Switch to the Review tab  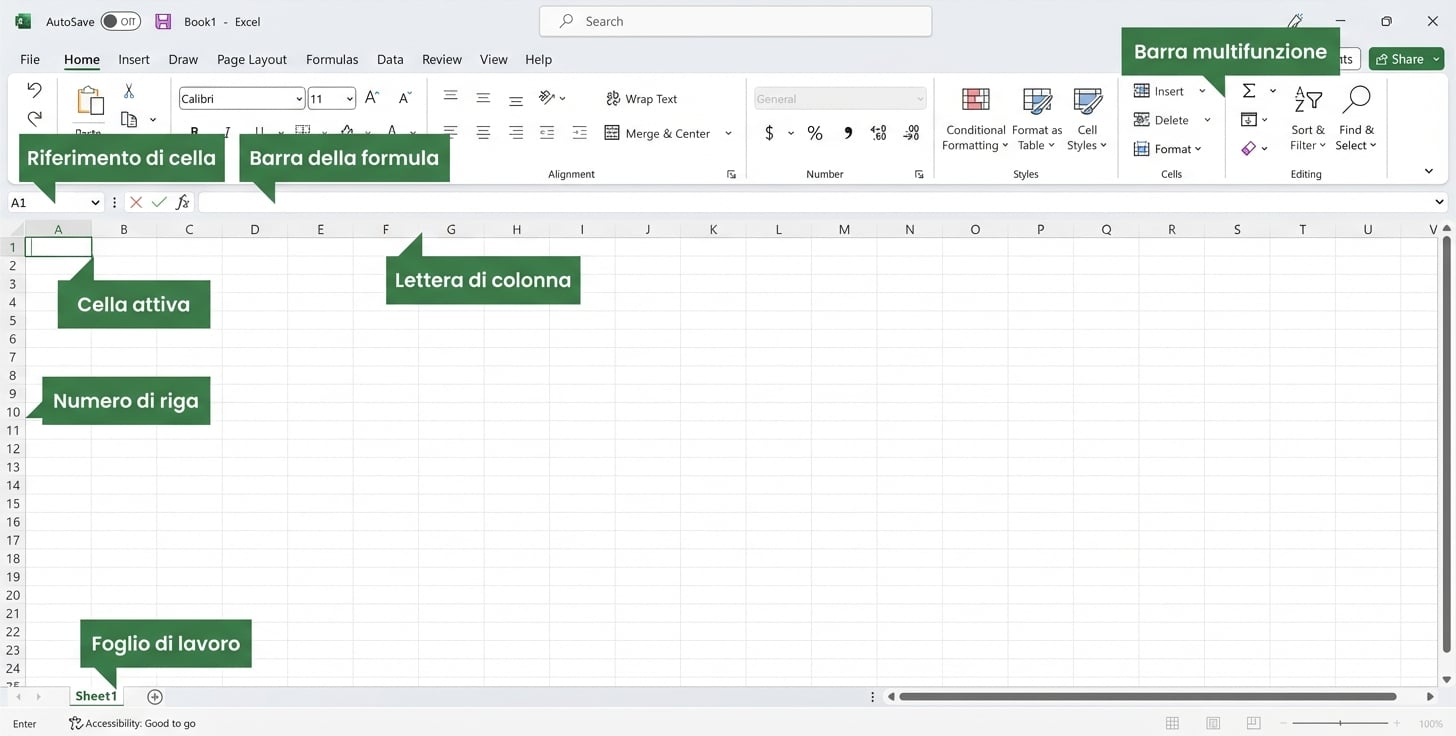[x=442, y=59]
